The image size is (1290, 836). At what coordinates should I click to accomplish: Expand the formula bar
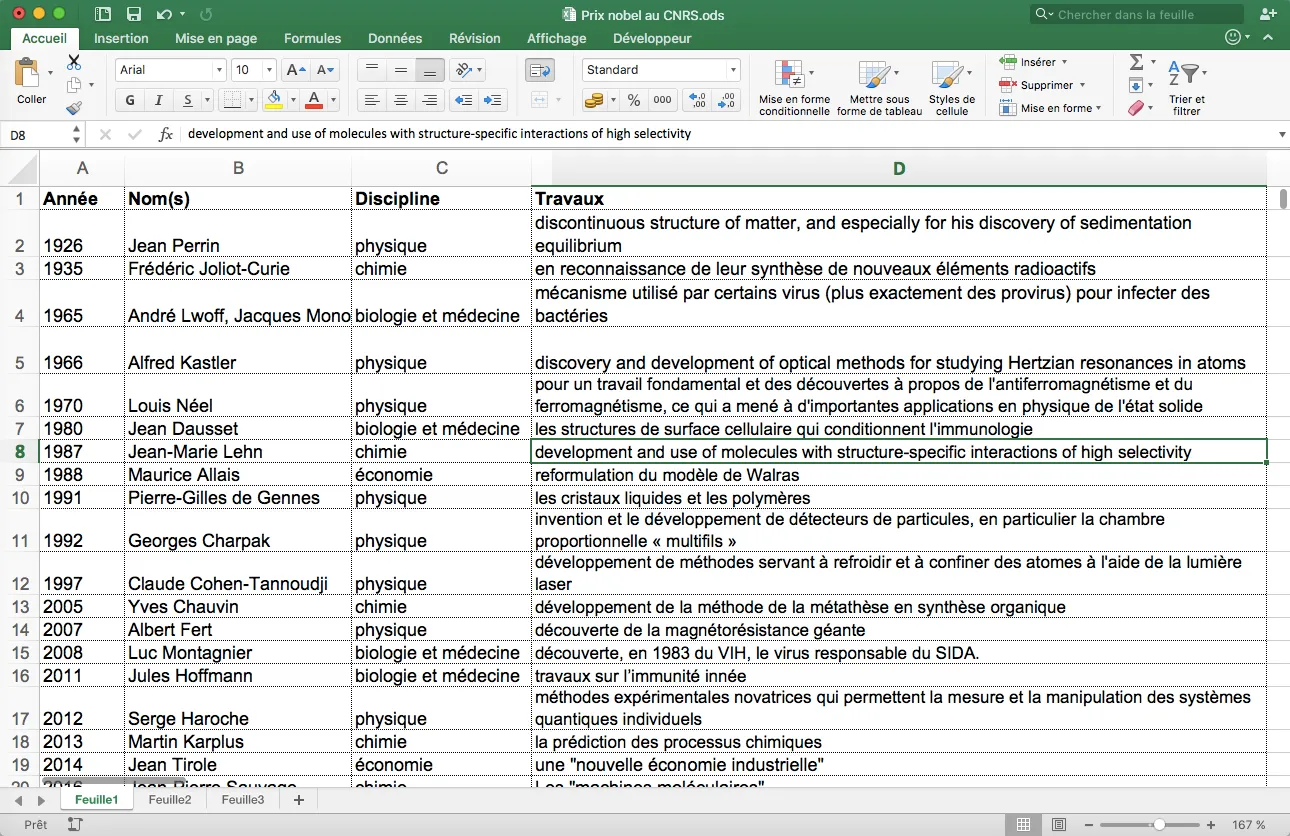click(1282, 134)
